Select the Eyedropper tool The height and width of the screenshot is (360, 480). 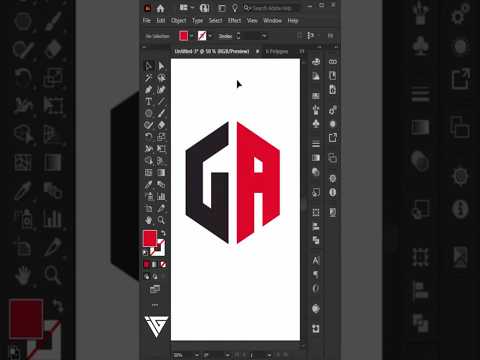(x=149, y=184)
